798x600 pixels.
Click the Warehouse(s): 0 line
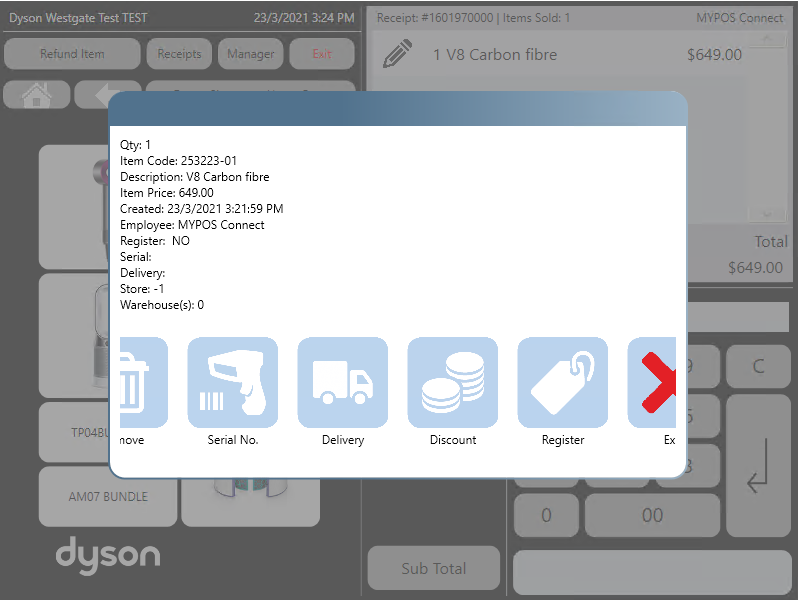(x=162, y=305)
